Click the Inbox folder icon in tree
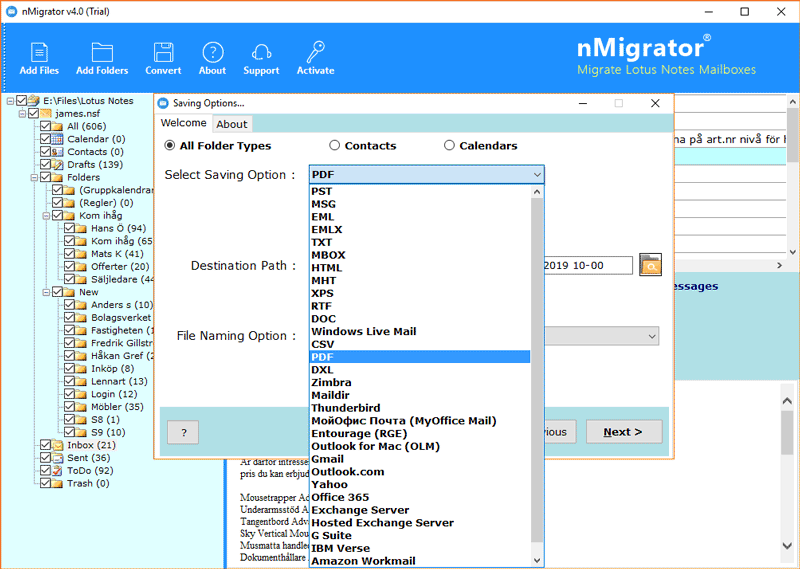Screen dimensions: 800x569 pyautogui.click(x=58, y=445)
